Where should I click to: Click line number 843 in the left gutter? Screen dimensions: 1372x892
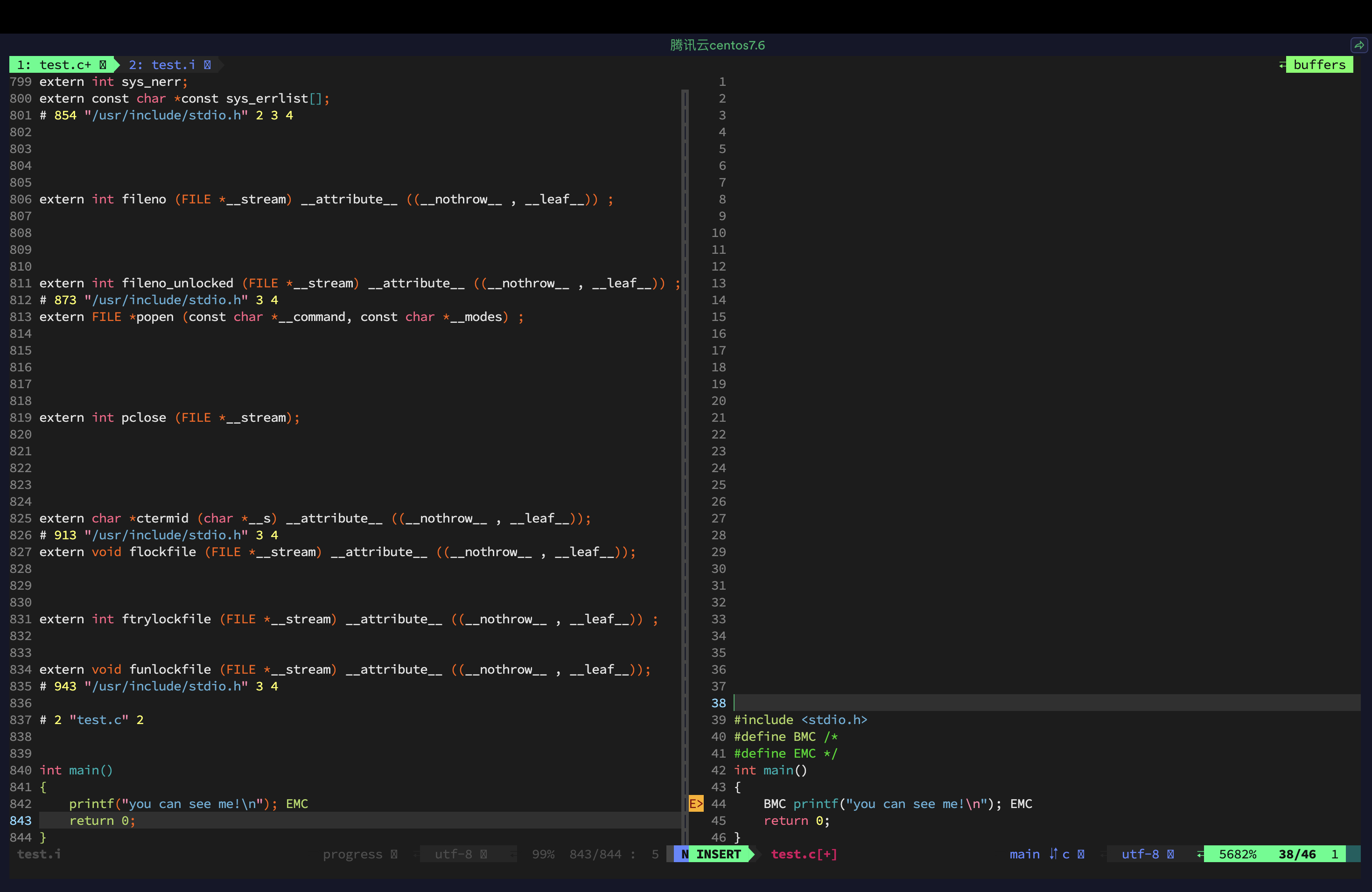tap(20, 821)
